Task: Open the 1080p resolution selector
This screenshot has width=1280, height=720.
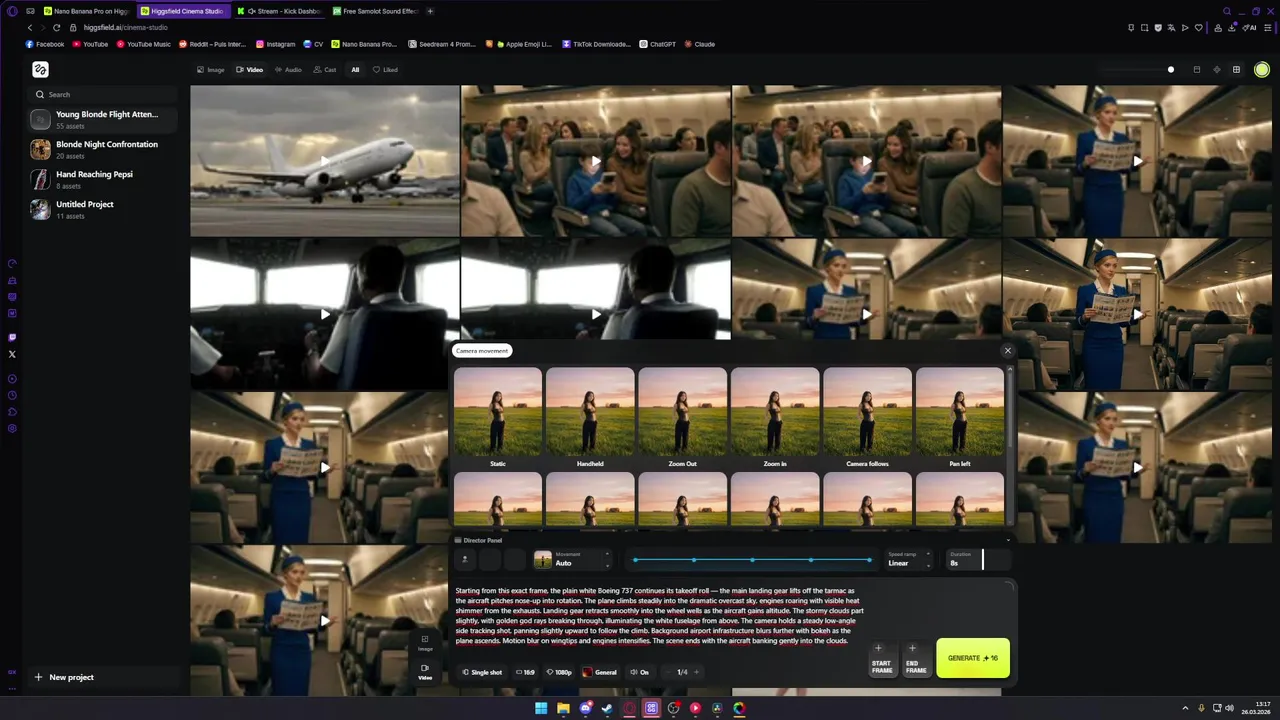Action: 559,672
